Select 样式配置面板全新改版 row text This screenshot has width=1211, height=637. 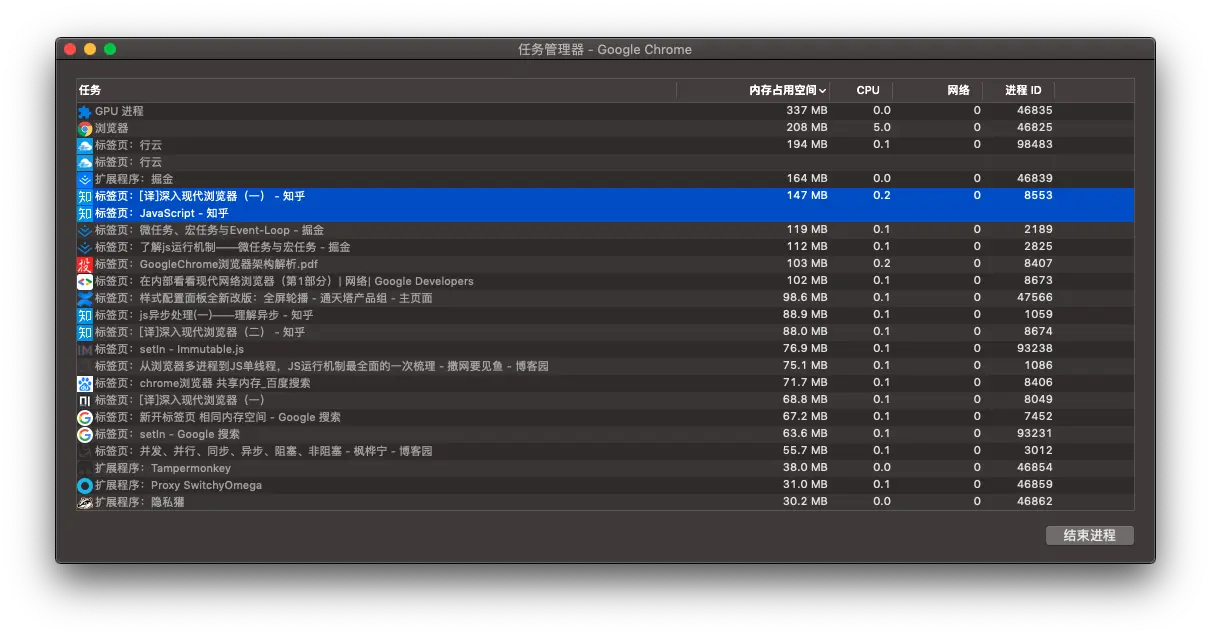point(264,298)
